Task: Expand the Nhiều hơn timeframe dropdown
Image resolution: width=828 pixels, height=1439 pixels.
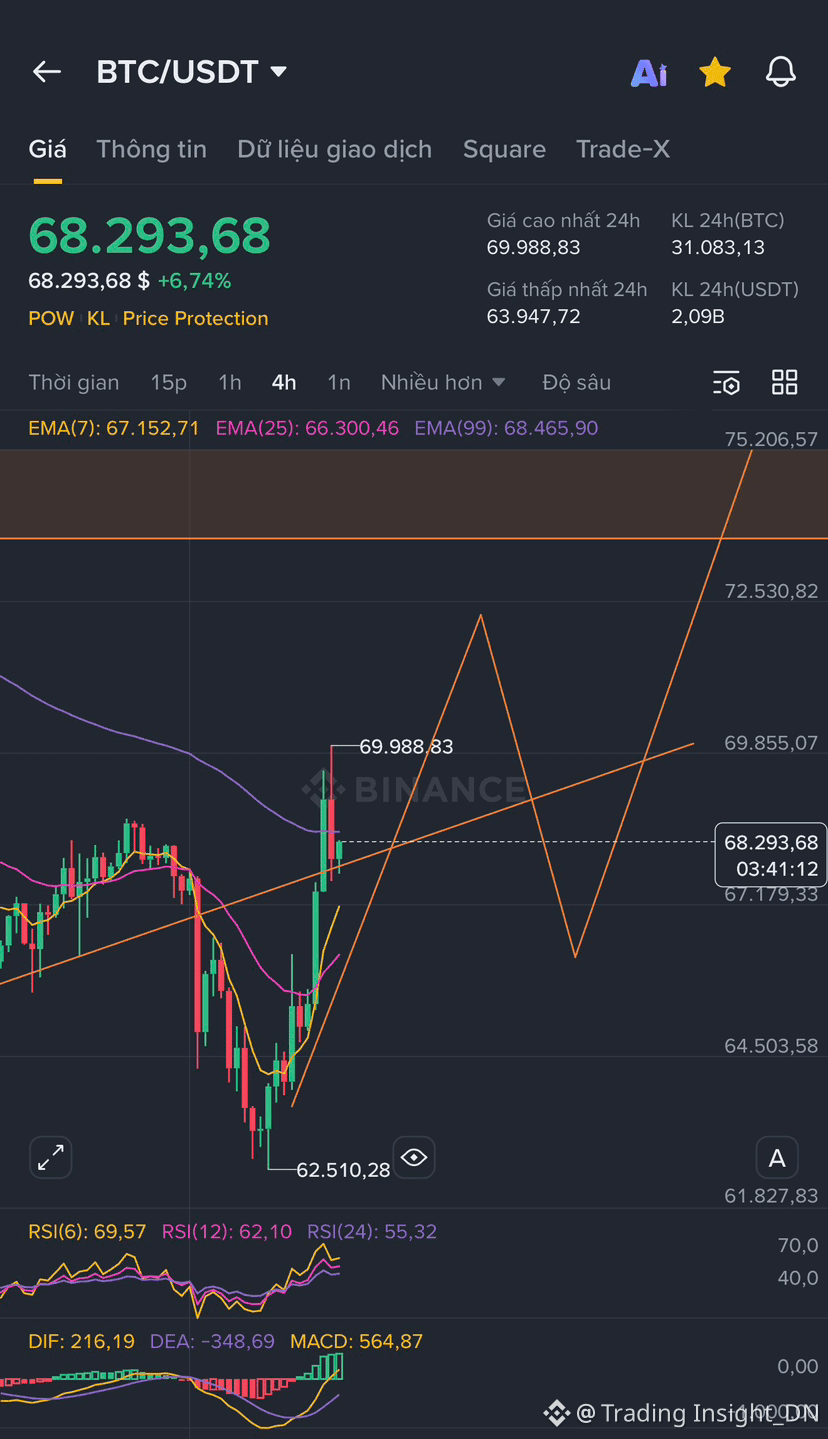Action: (x=443, y=382)
